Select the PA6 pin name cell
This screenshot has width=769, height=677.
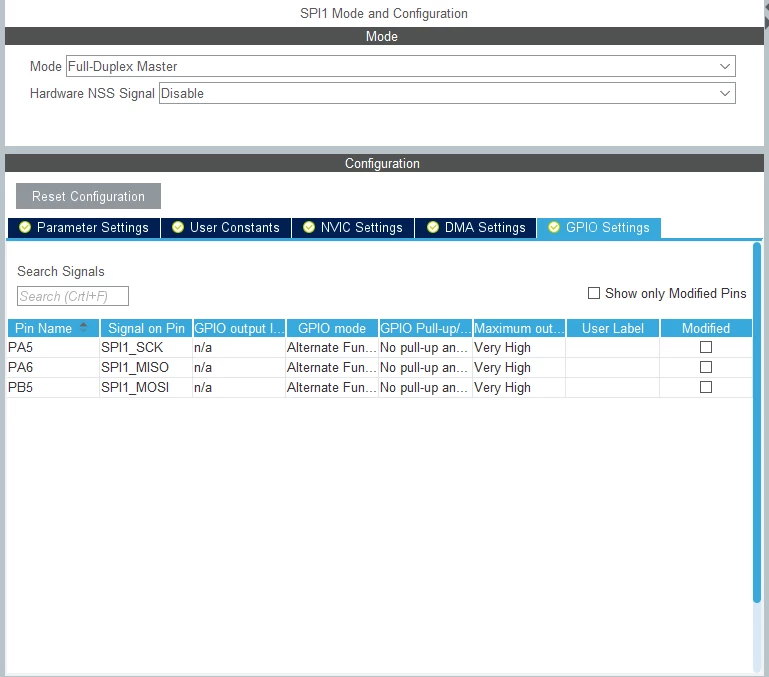53,367
